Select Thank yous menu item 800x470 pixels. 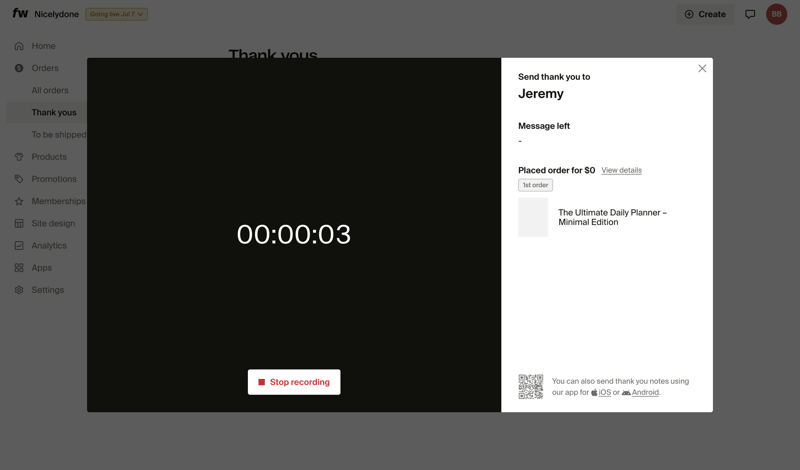(54, 113)
